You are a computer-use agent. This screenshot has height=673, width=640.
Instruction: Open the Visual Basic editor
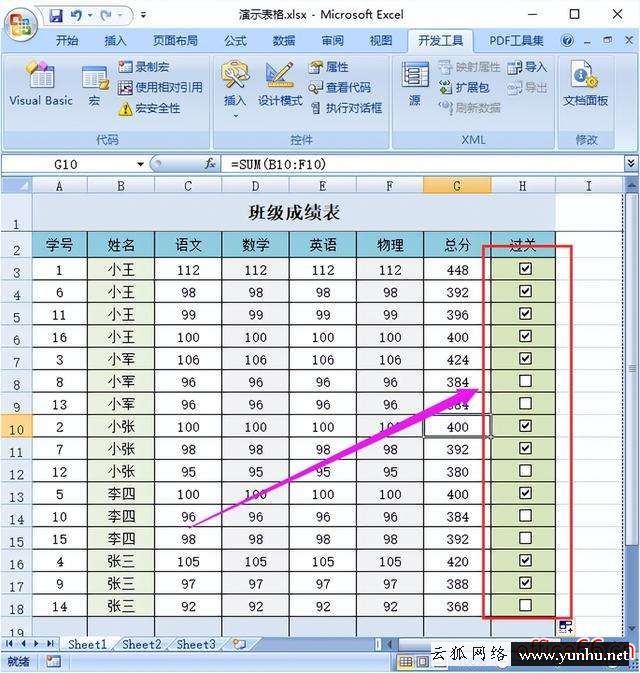(x=41, y=84)
